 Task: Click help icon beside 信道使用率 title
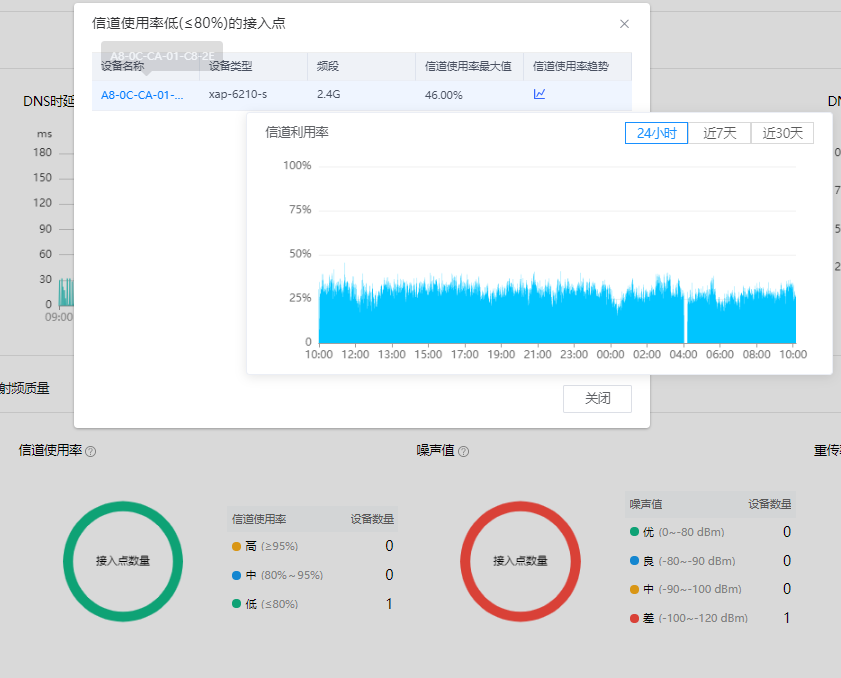[91, 452]
